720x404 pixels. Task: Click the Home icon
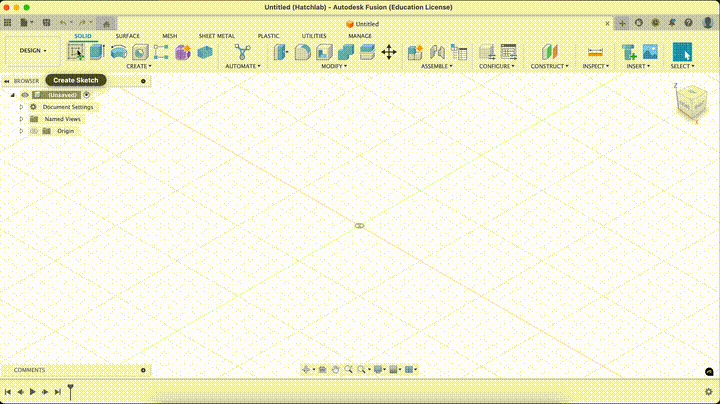pos(106,23)
